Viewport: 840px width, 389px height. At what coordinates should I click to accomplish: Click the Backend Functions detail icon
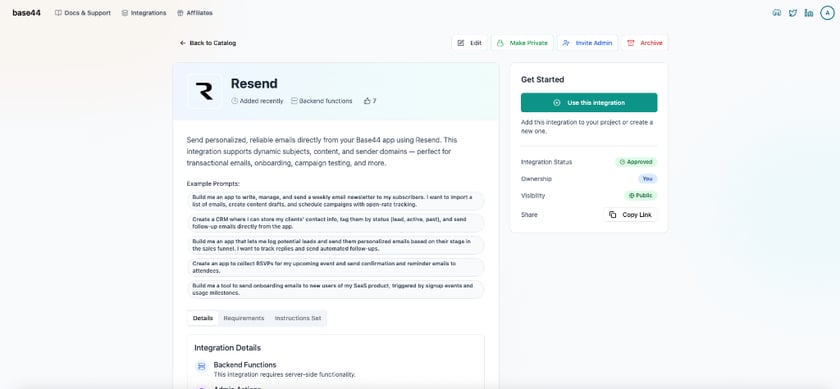click(201, 367)
